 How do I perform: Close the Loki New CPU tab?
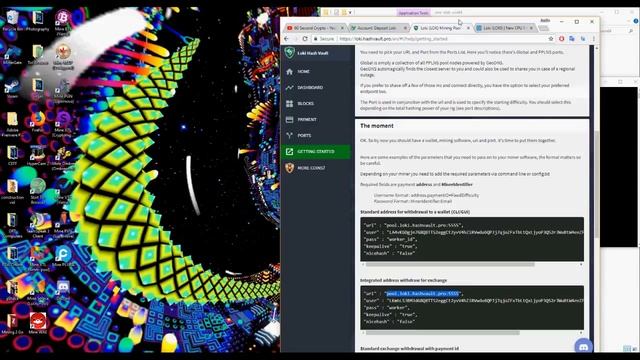click(x=531, y=28)
